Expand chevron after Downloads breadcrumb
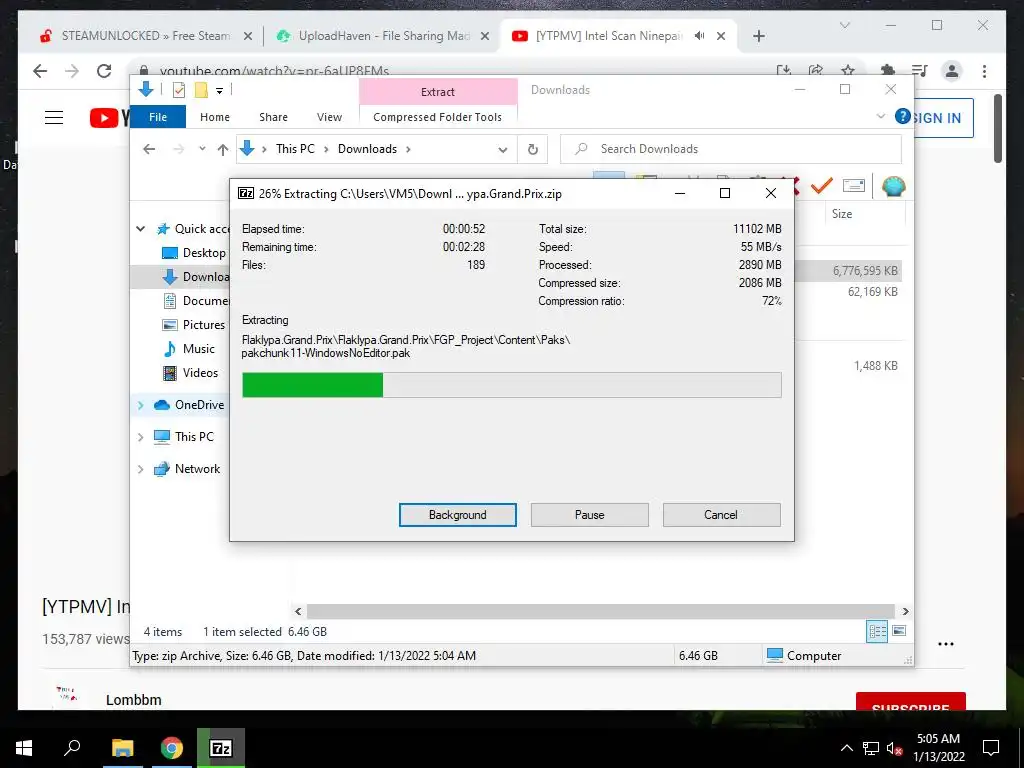Screen dimensions: 1024x768 [x=408, y=150]
